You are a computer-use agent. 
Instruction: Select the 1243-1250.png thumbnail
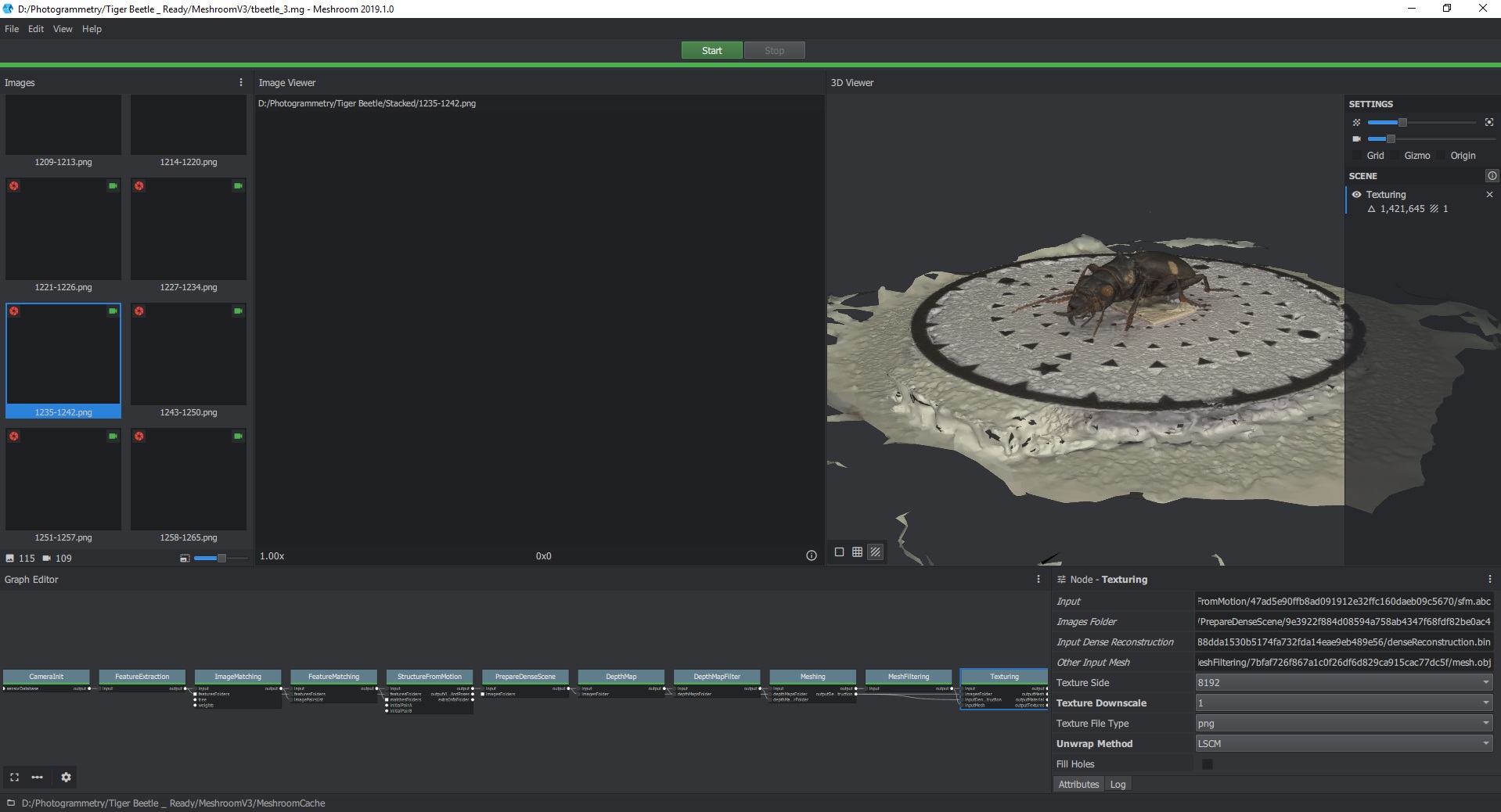pos(189,354)
